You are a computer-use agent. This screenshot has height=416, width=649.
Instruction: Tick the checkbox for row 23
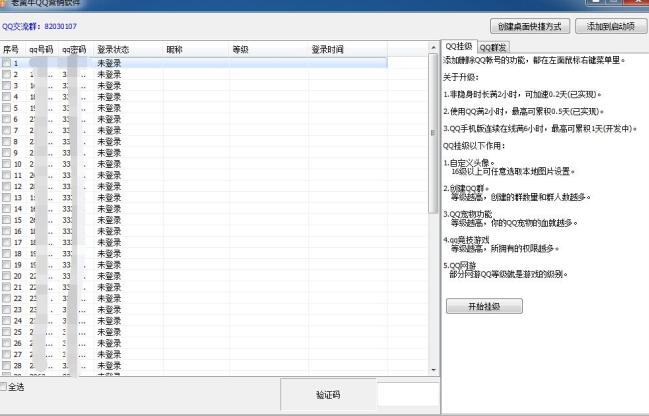pyautogui.click(x=7, y=309)
